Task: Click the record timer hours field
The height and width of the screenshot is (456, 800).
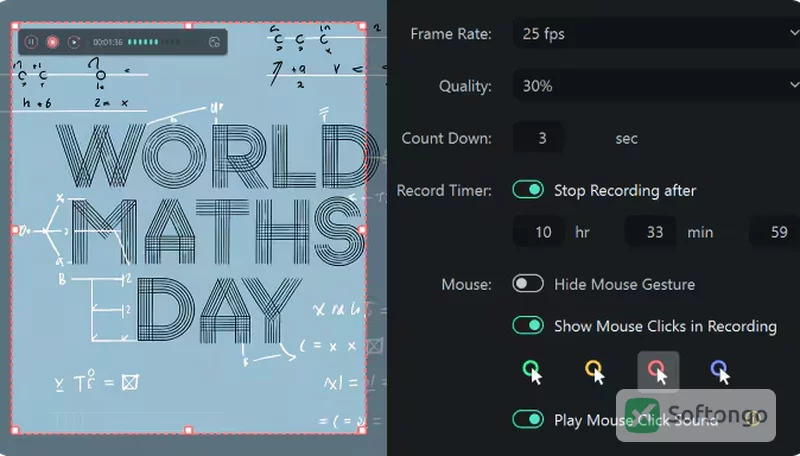Action: click(x=539, y=232)
